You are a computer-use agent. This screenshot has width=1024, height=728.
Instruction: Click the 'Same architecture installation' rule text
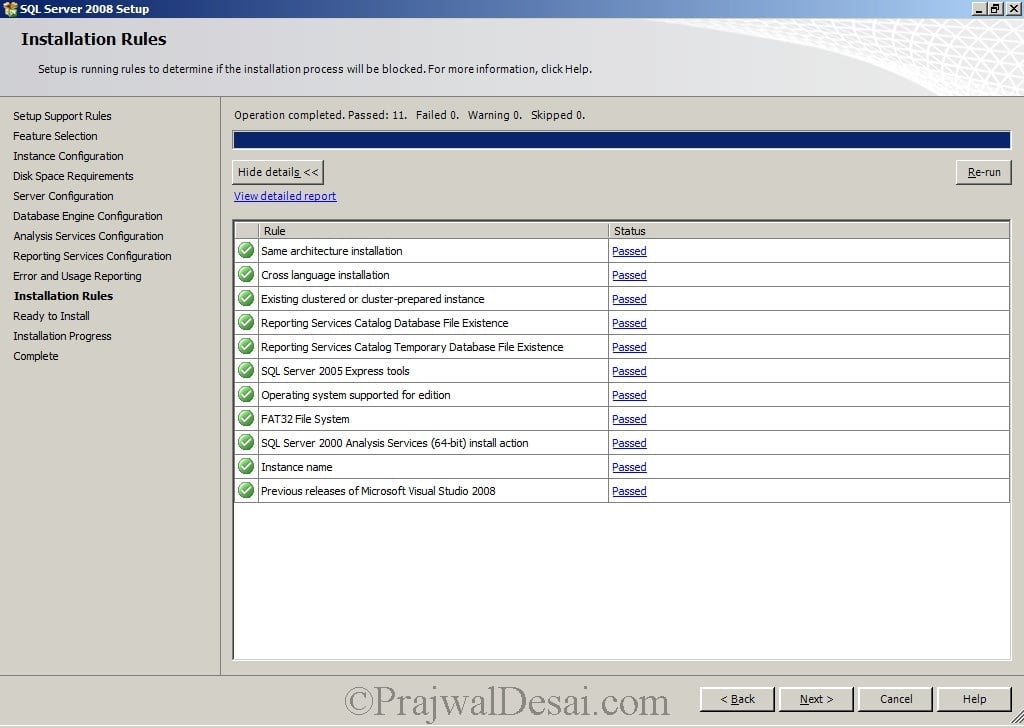pos(331,251)
